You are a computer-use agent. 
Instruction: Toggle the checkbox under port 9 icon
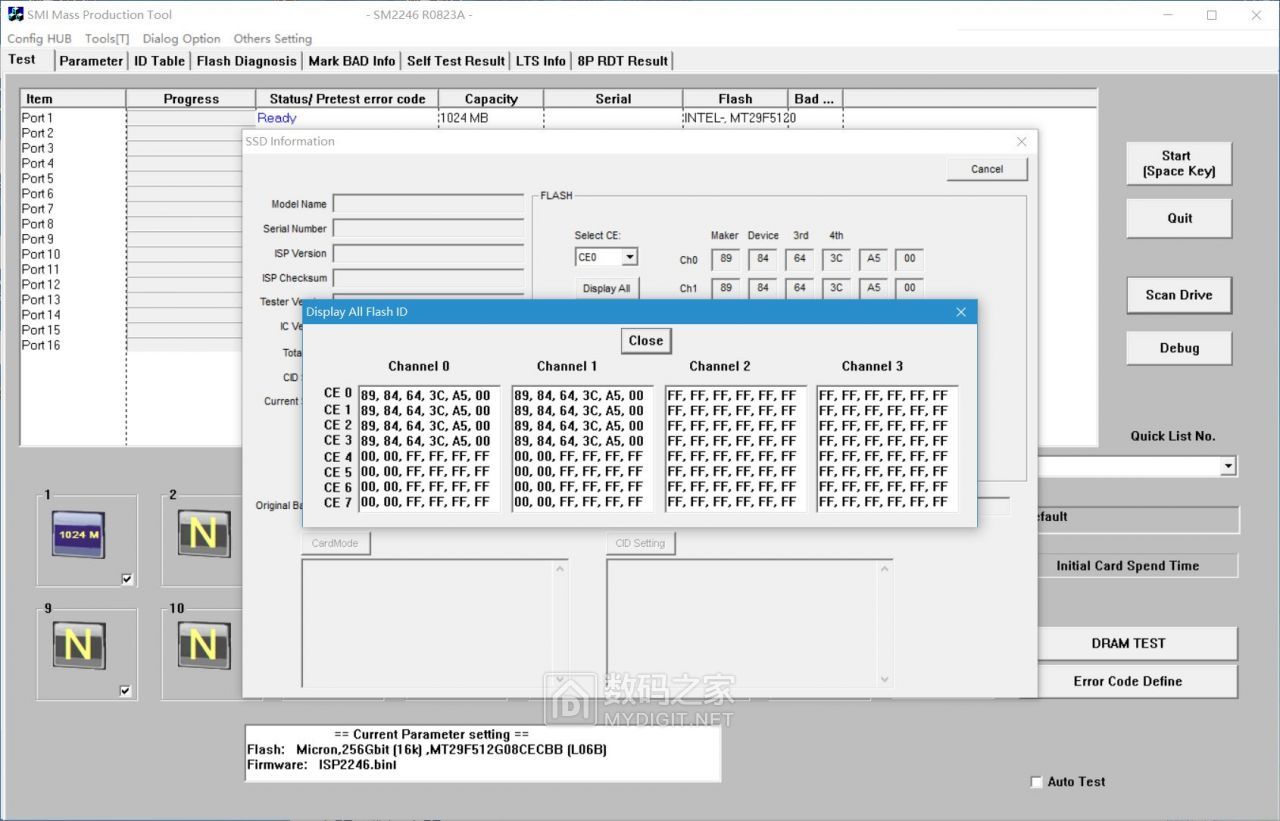pos(126,691)
